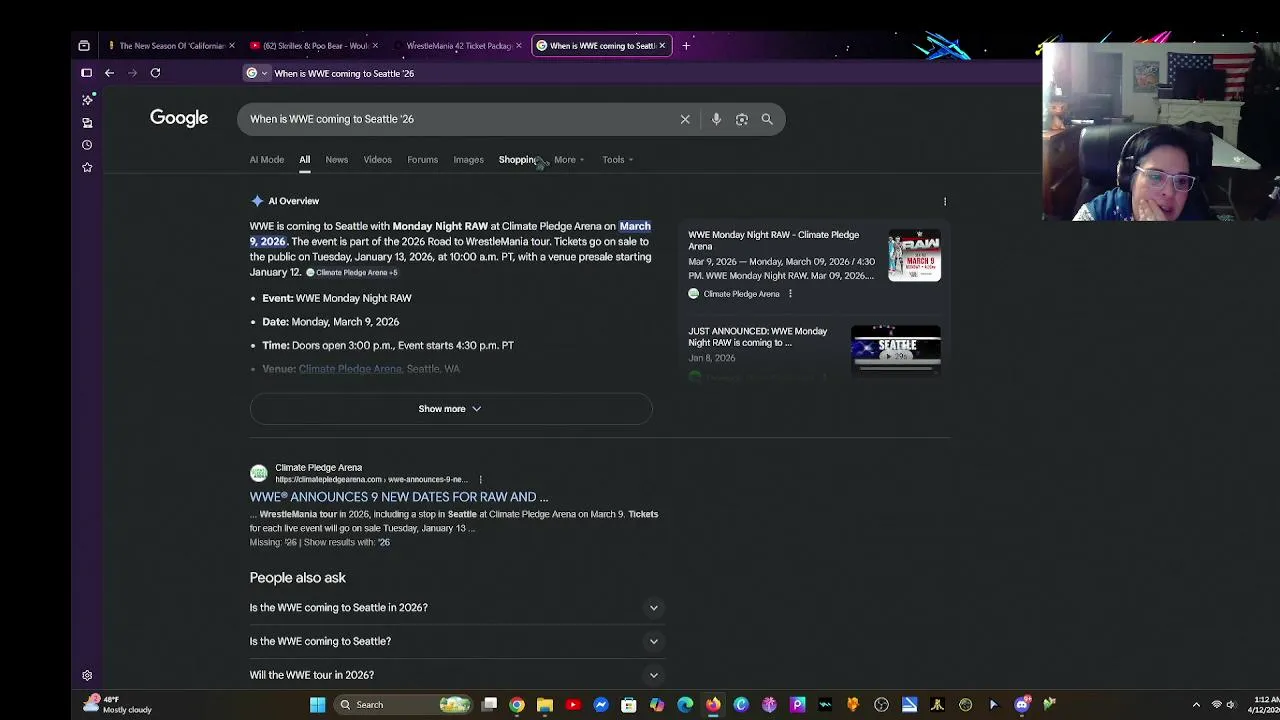Screen dimensions: 1280x720
Task: Open File Explorer from the taskbar
Action: [x=545, y=705]
